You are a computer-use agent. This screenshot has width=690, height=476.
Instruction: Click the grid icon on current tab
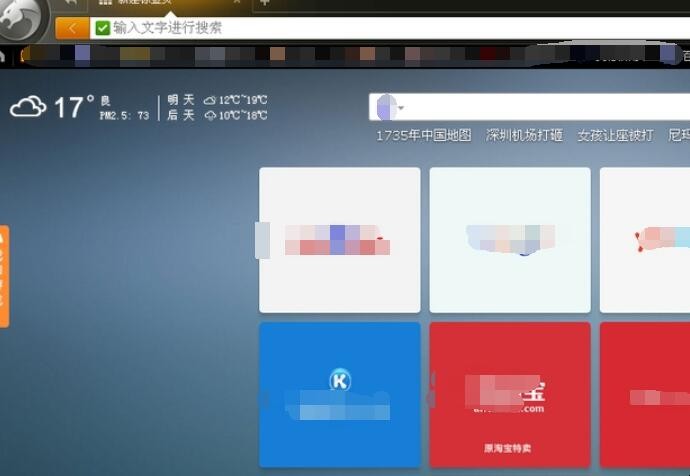point(105,3)
